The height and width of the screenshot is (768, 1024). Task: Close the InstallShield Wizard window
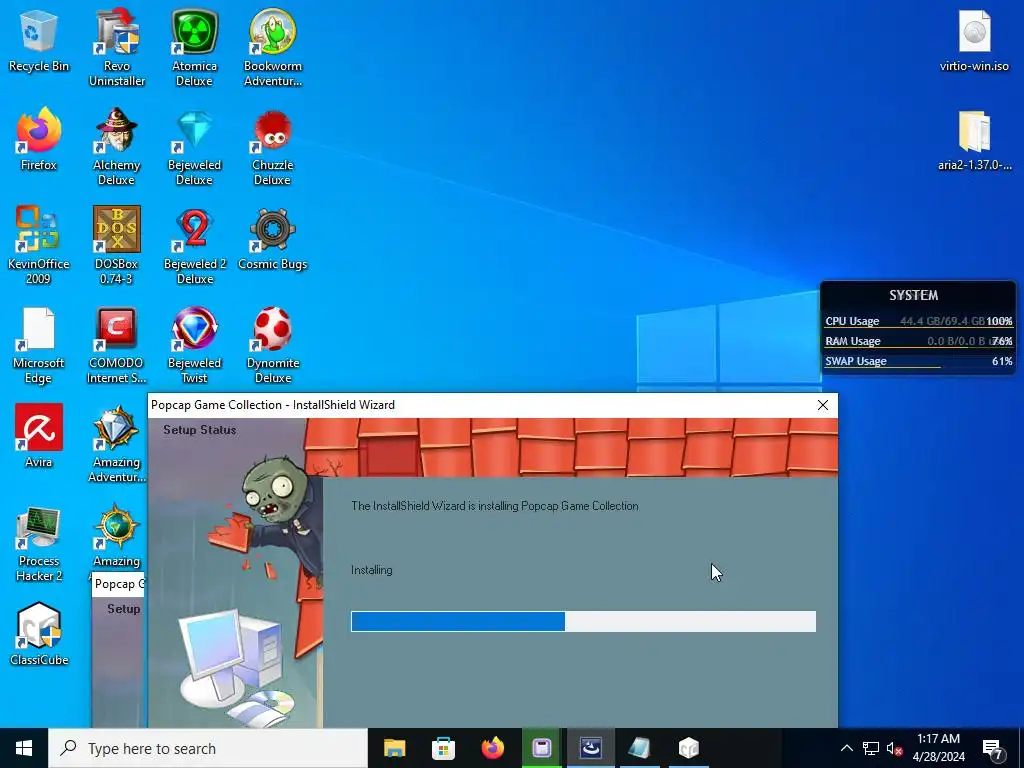(823, 405)
